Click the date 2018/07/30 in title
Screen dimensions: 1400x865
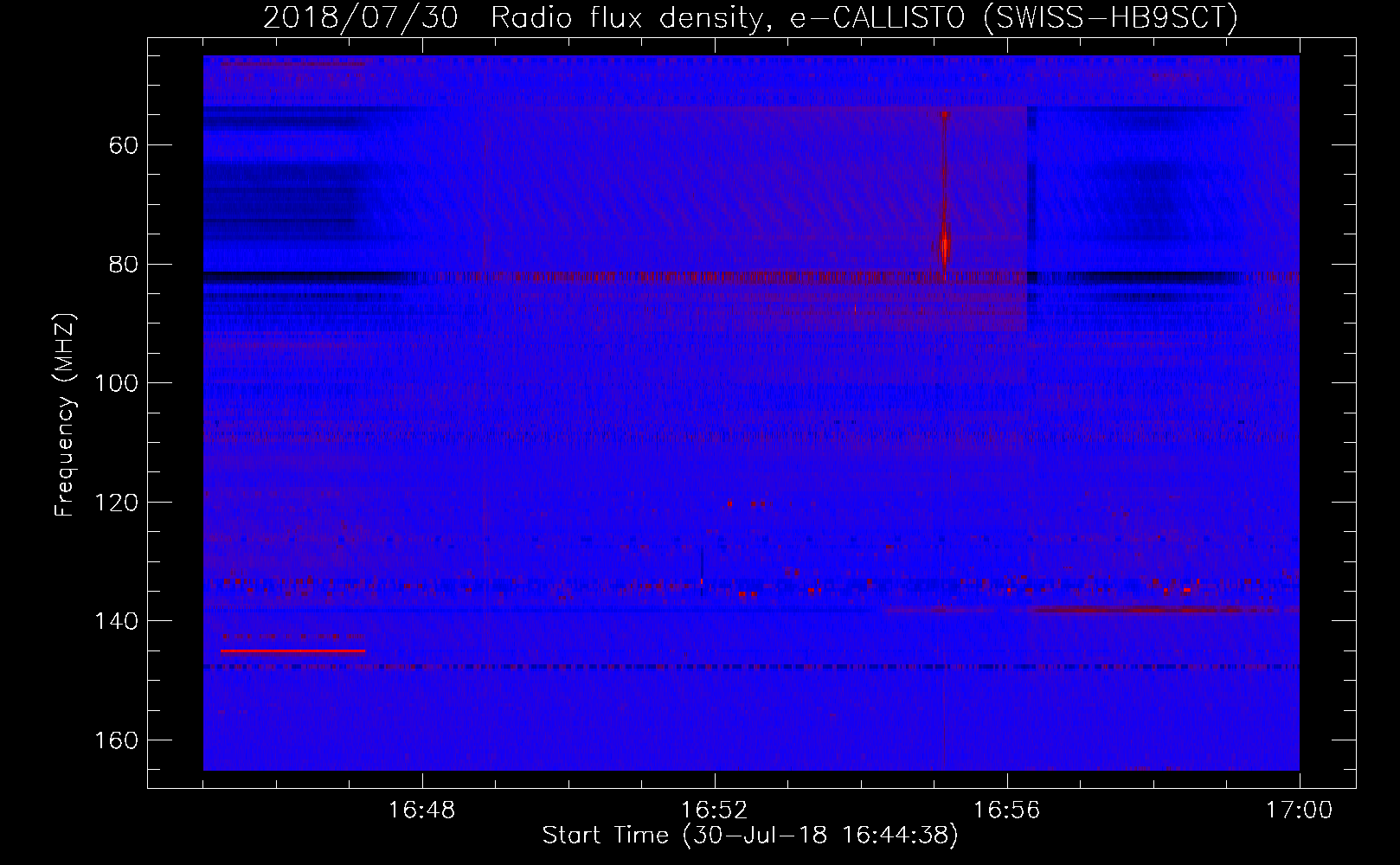(x=360, y=17)
